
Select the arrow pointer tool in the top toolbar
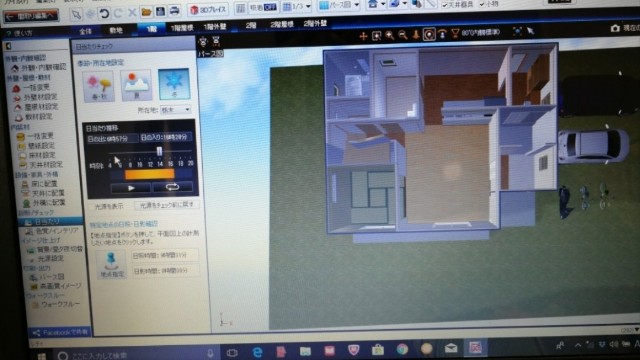pyautogui.click(x=76, y=14)
